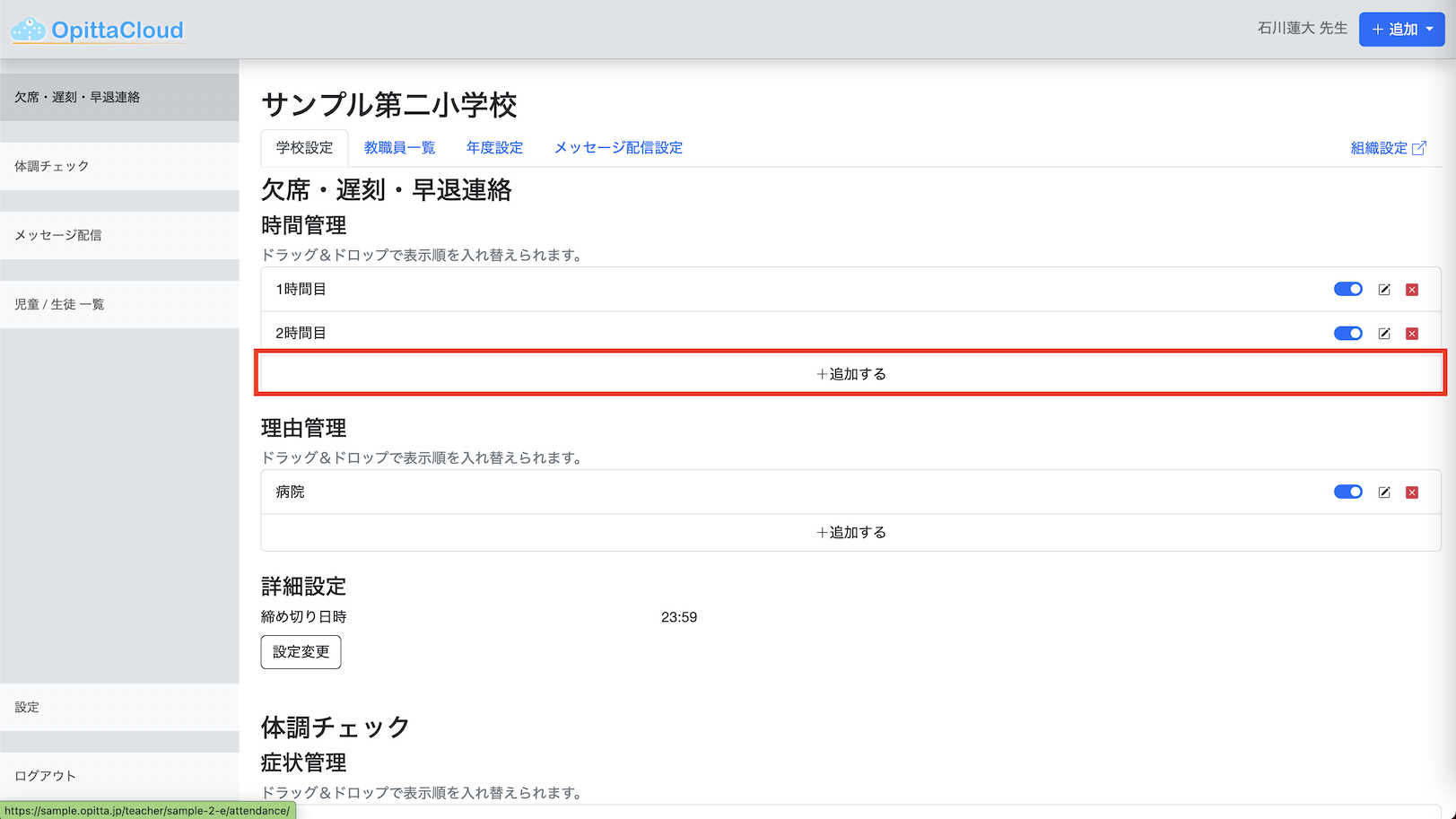This screenshot has width=1456, height=819.
Task: Toggle the 2時間目 switch
Action: point(1348,333)
